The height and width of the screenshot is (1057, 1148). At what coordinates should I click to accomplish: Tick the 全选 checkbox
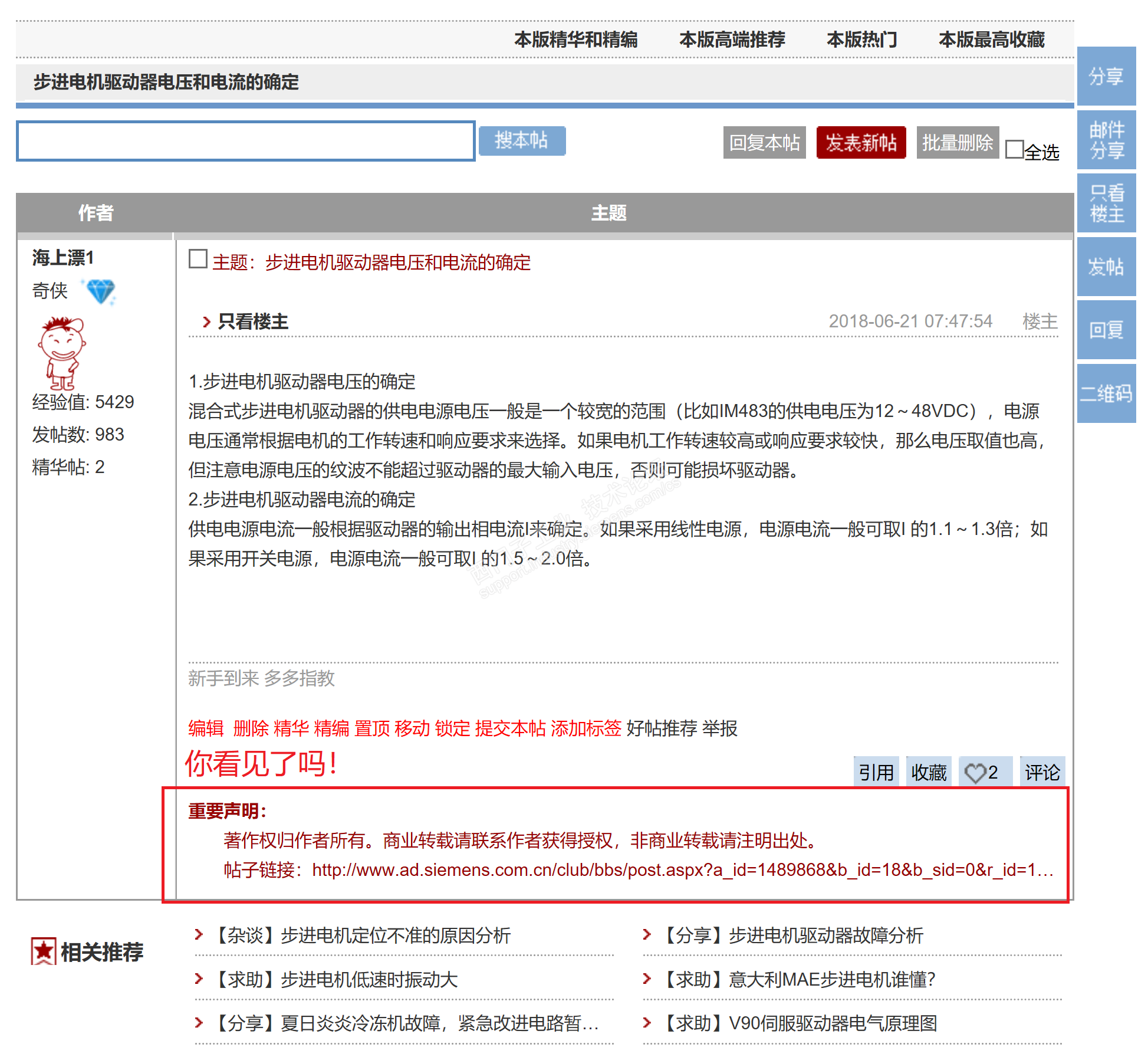(x=1014, y=149)
